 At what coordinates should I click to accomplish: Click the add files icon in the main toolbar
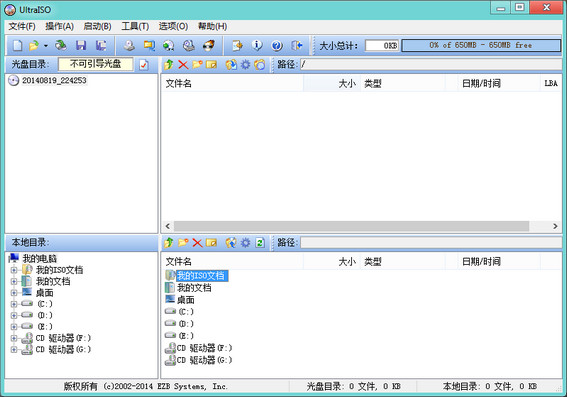tap(238, 46)
